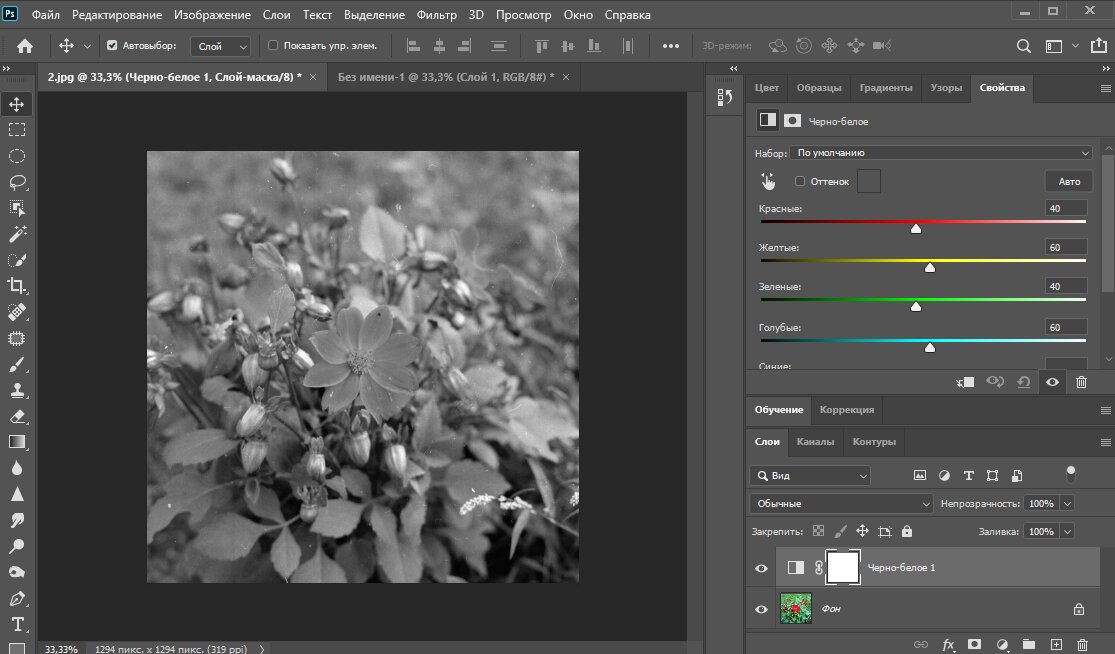Toggle adjustment layer visibility in Properties panel

(x=1052, y=382)
